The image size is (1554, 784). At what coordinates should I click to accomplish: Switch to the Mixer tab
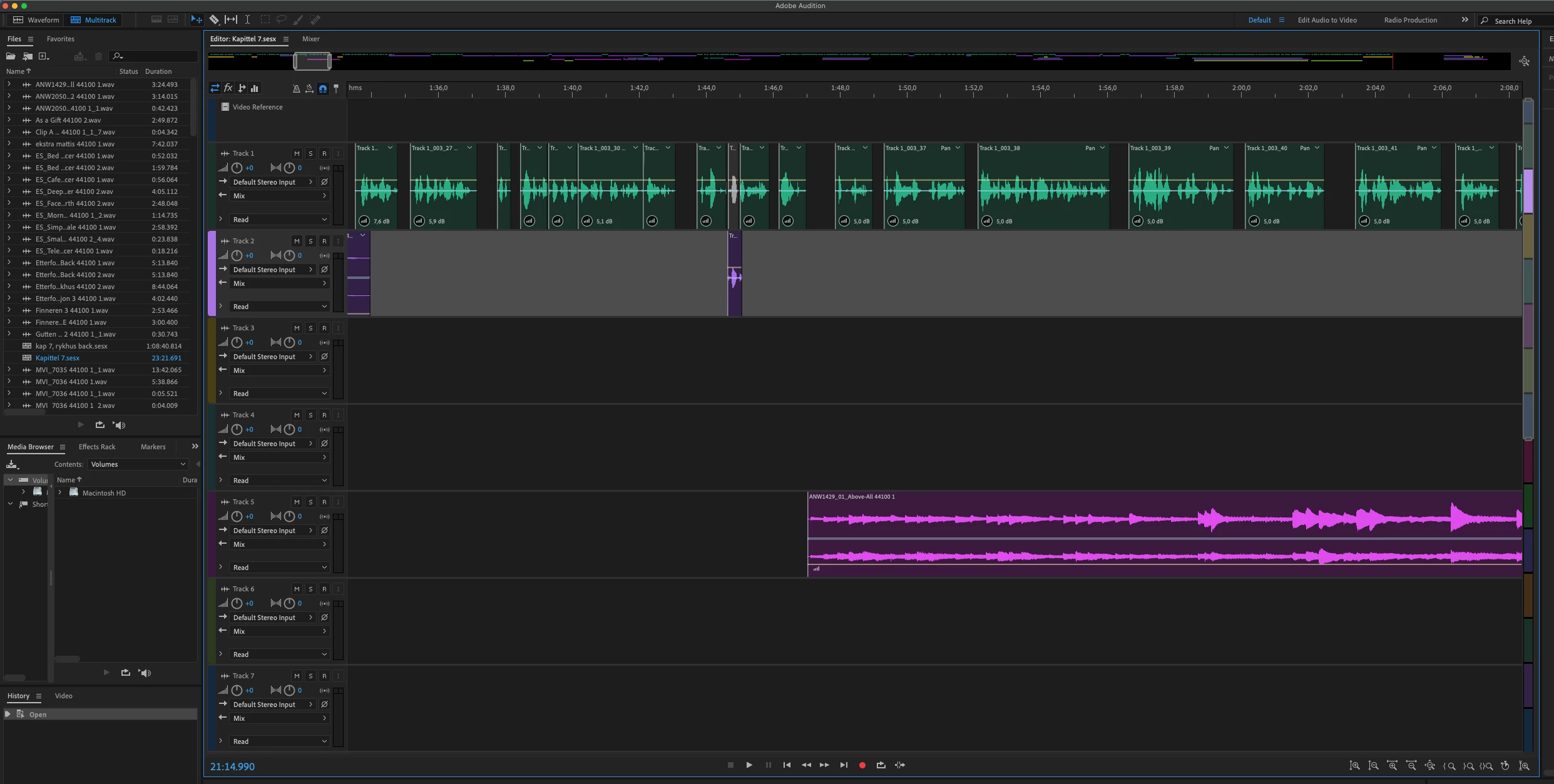pyautogui.click(x=310, y=39)
